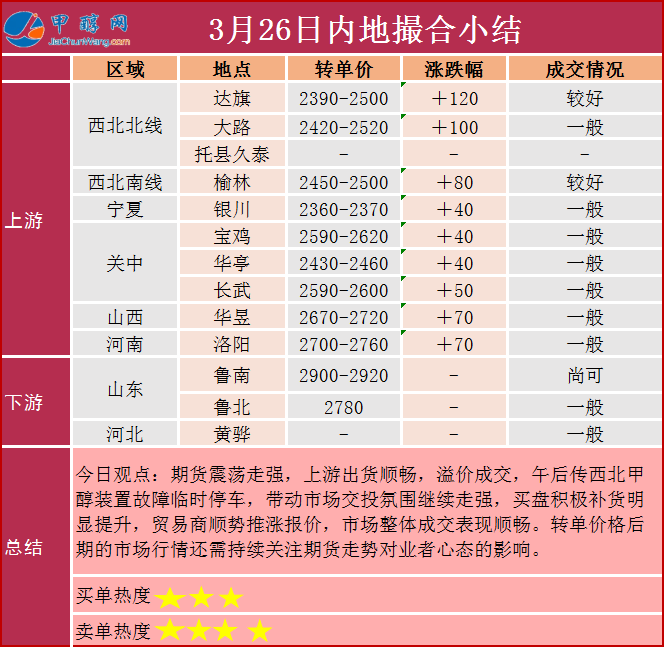Click the 洛阳 location cell
This screenshot has width=665, height=648.
tap(232, 344)
